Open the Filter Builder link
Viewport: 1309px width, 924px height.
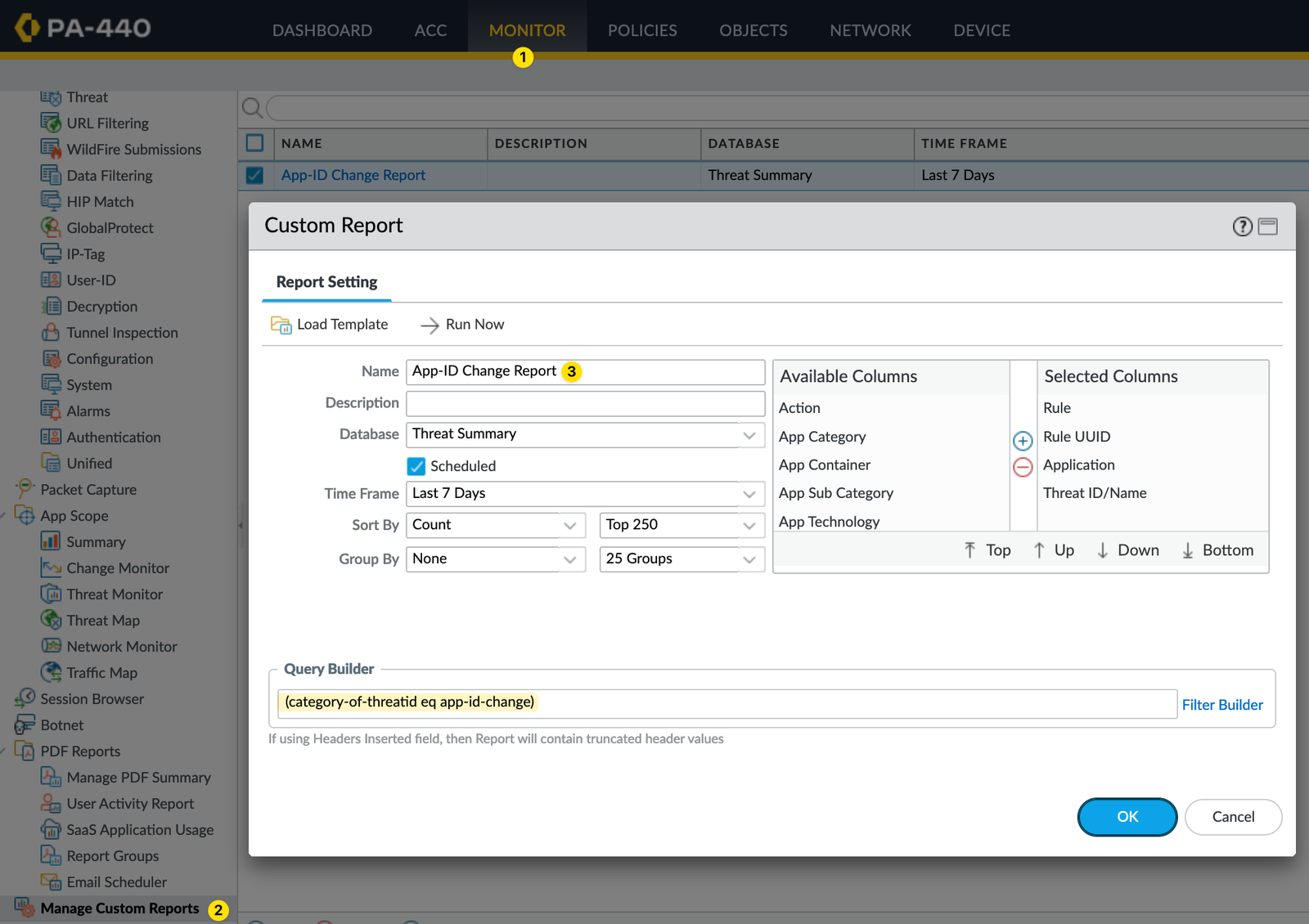1222,704
